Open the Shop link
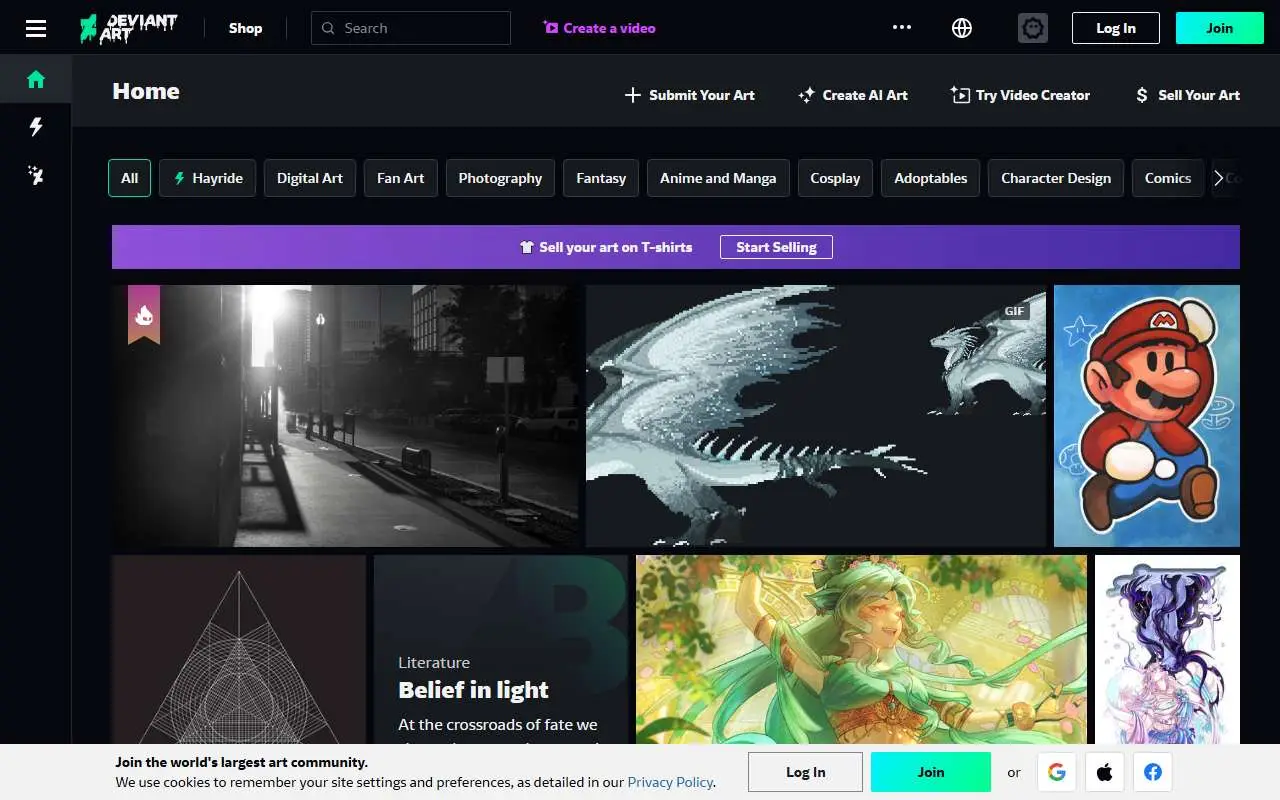This screenshot has width=1280, height=800. coord(245,28)
